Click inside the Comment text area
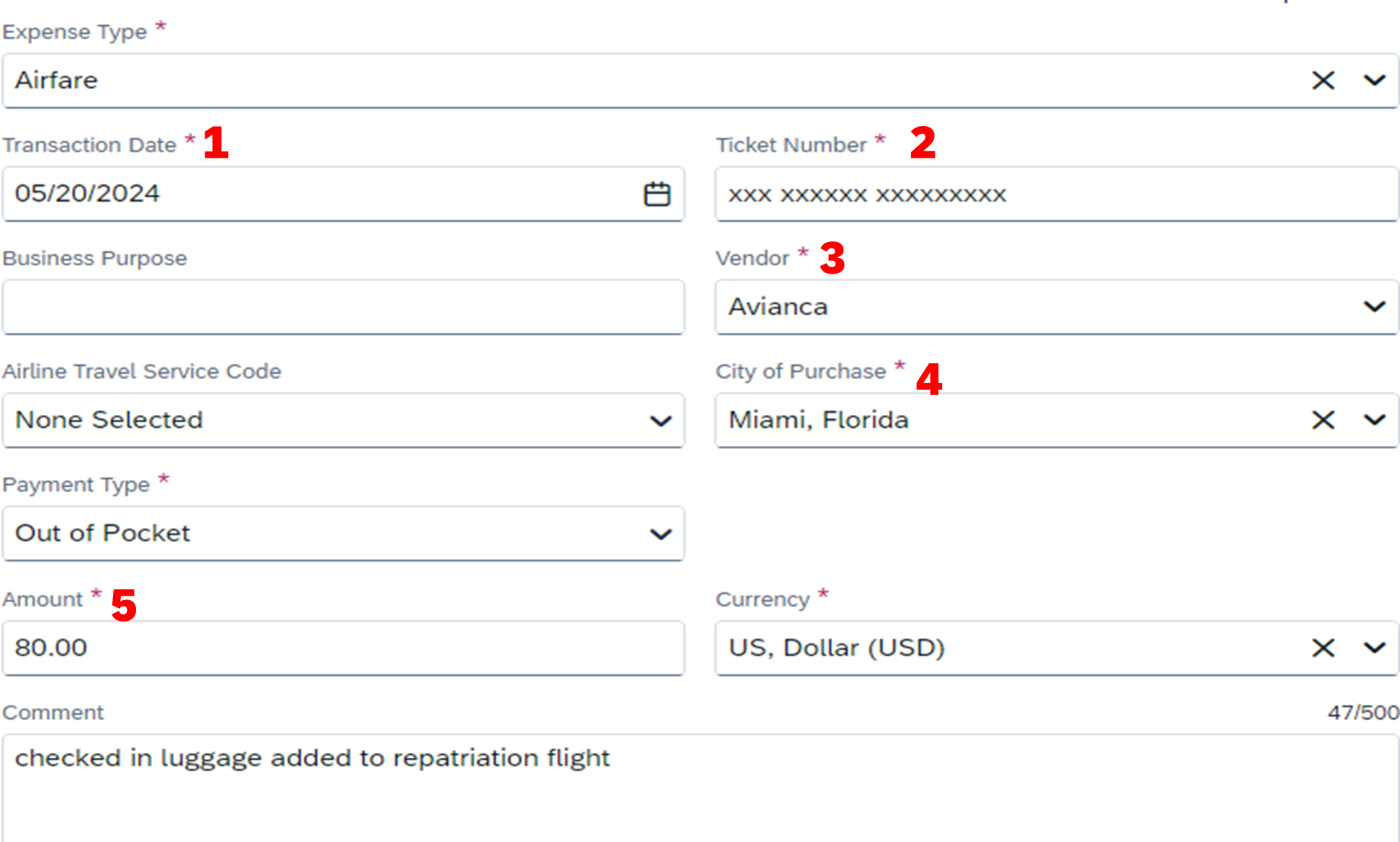1400x842 pixels. point(700,789)
